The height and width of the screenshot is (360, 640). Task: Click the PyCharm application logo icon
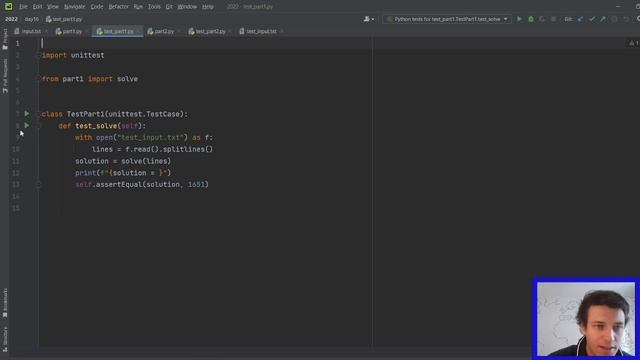tap(8, 7)
